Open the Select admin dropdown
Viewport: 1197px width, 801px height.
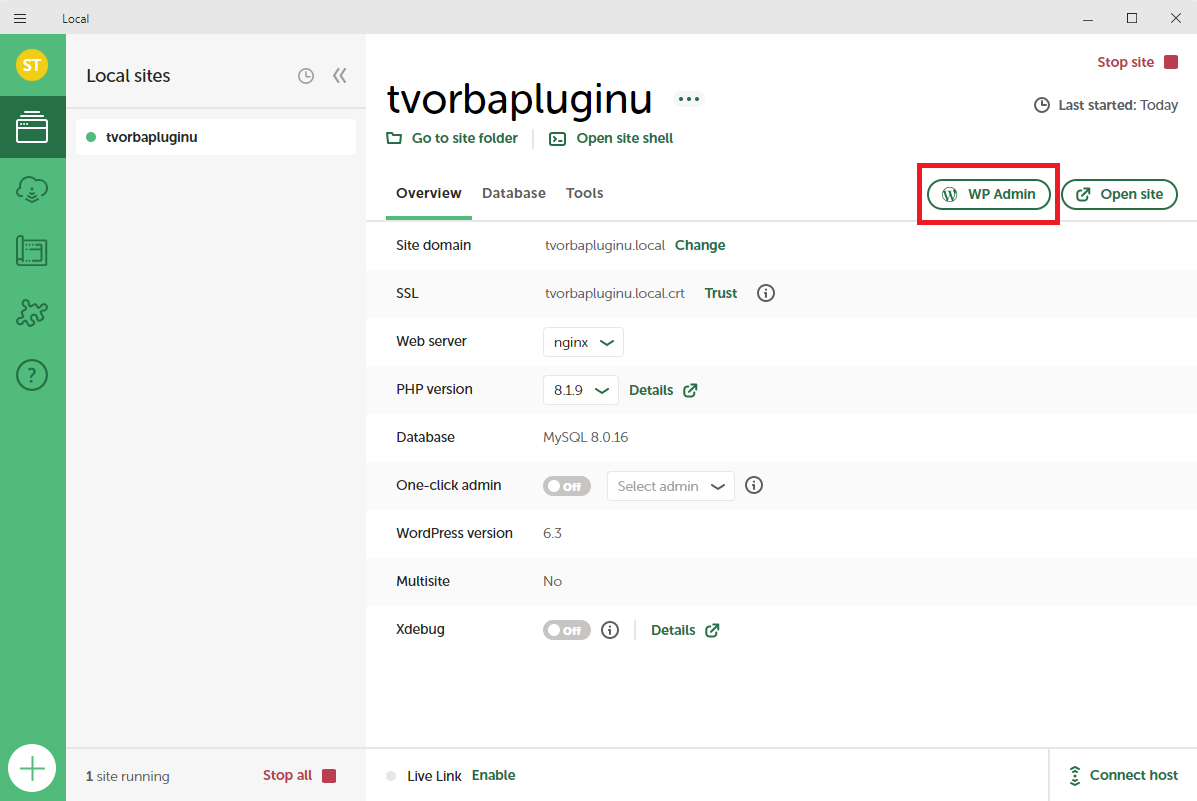tap(670, 485)
